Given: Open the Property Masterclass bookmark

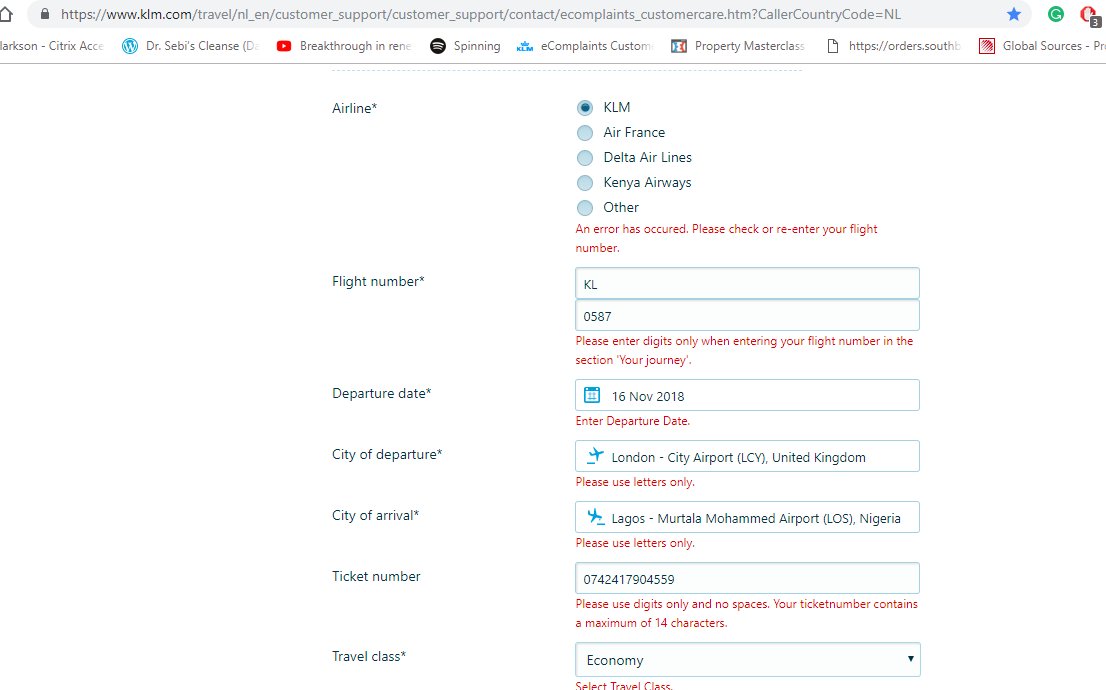Looking at the screenshot, I should click(738, 46).
